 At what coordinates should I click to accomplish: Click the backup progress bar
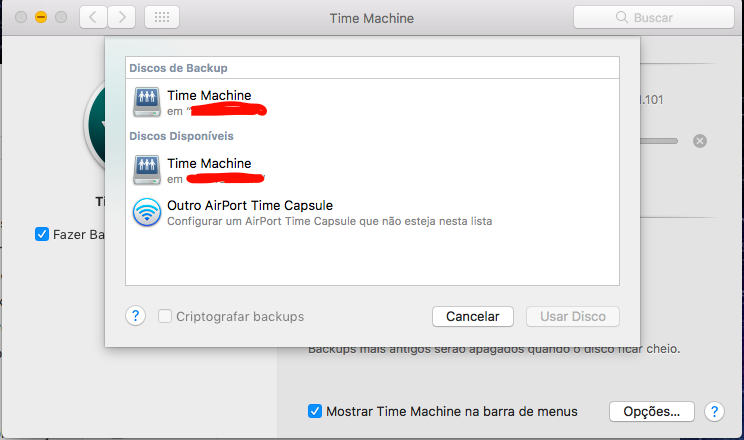[x=660, y=141]
